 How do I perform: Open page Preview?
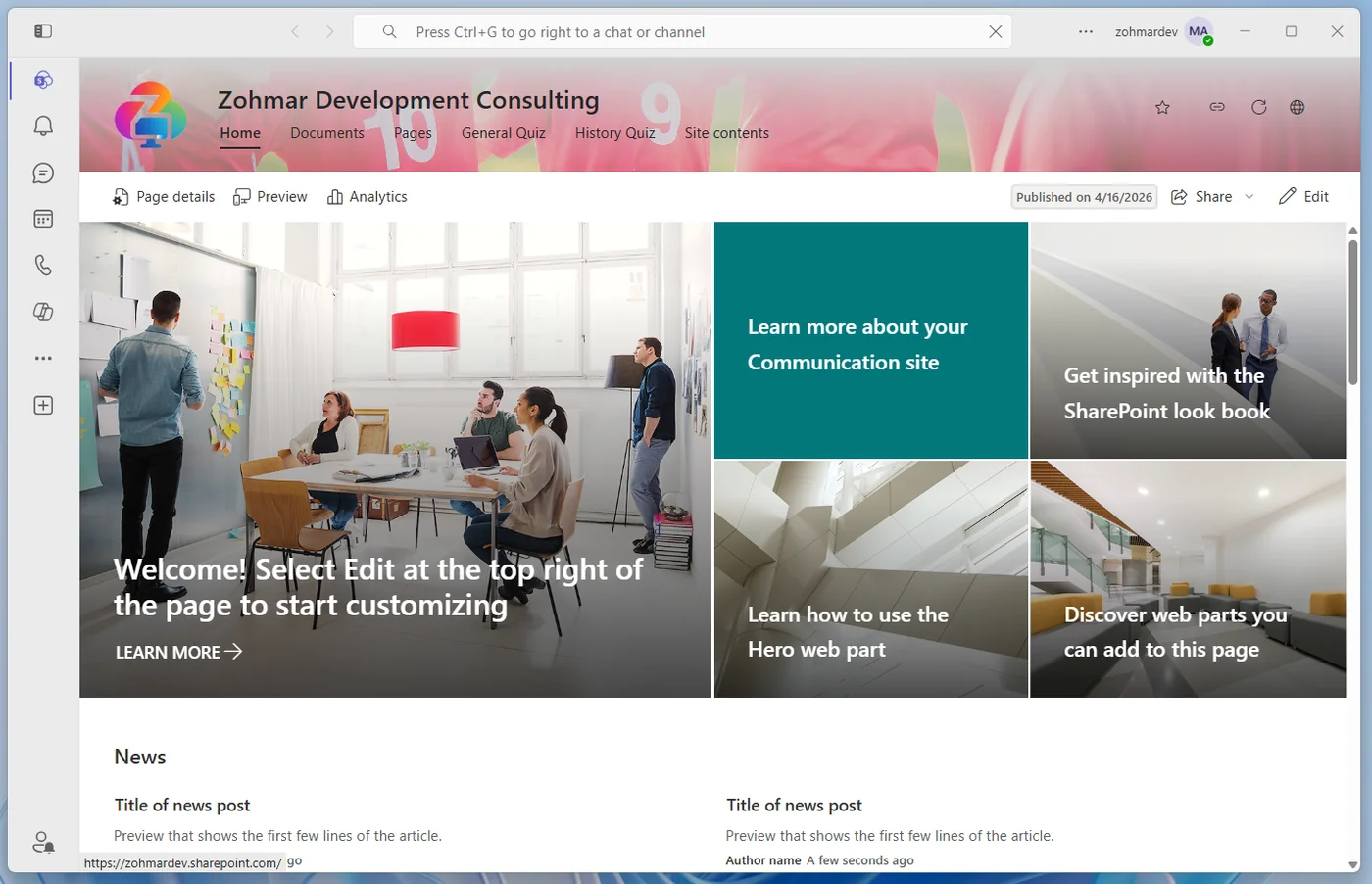point(270,197)
